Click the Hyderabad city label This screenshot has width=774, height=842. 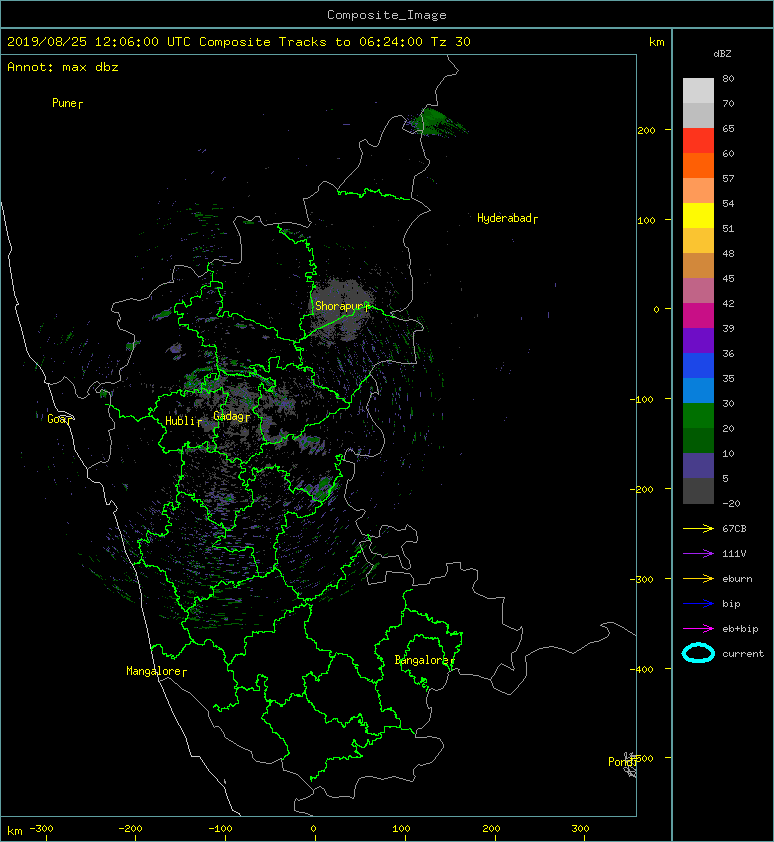point(507,218)
